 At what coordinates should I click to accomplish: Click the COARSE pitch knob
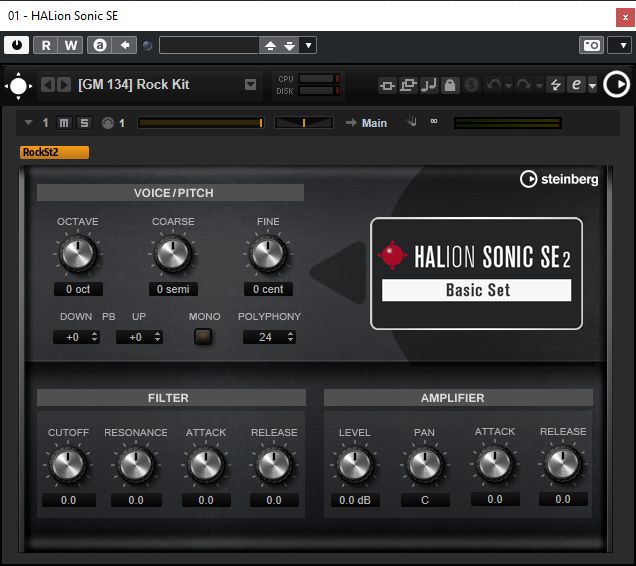tap(173, 253)
